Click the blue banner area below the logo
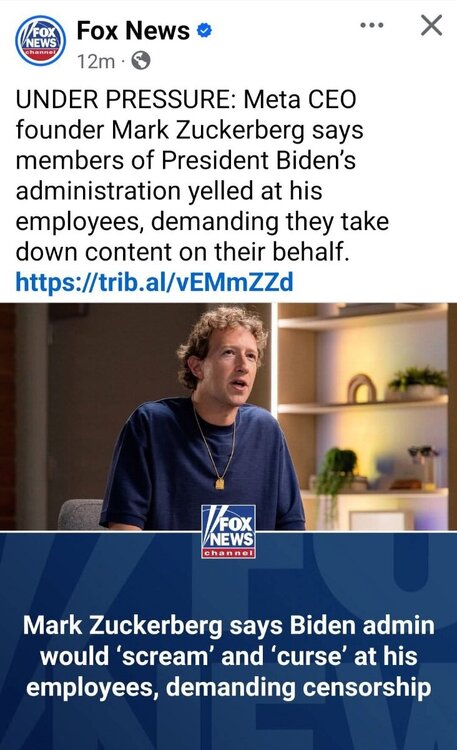The width and height of the screenshot is (457, 750). [228, 584]
